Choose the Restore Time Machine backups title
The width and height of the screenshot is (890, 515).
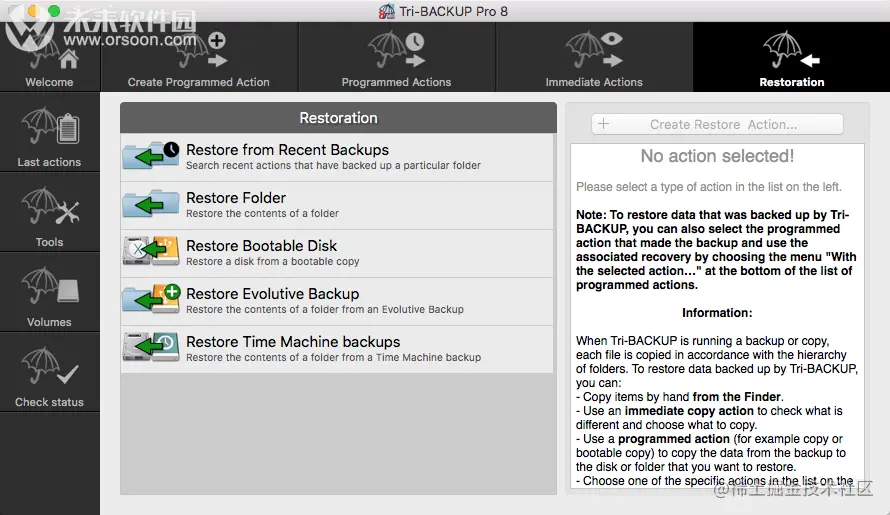coord(293,342)
